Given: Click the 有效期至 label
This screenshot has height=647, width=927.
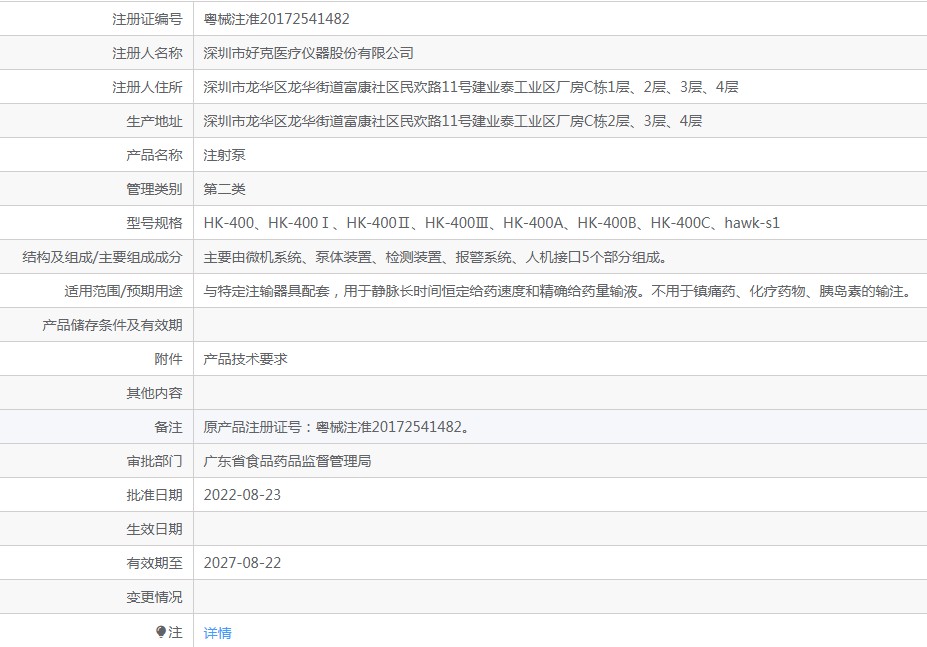Looking at the screenshot, I should pyautogui.click(x=154, y=563).
